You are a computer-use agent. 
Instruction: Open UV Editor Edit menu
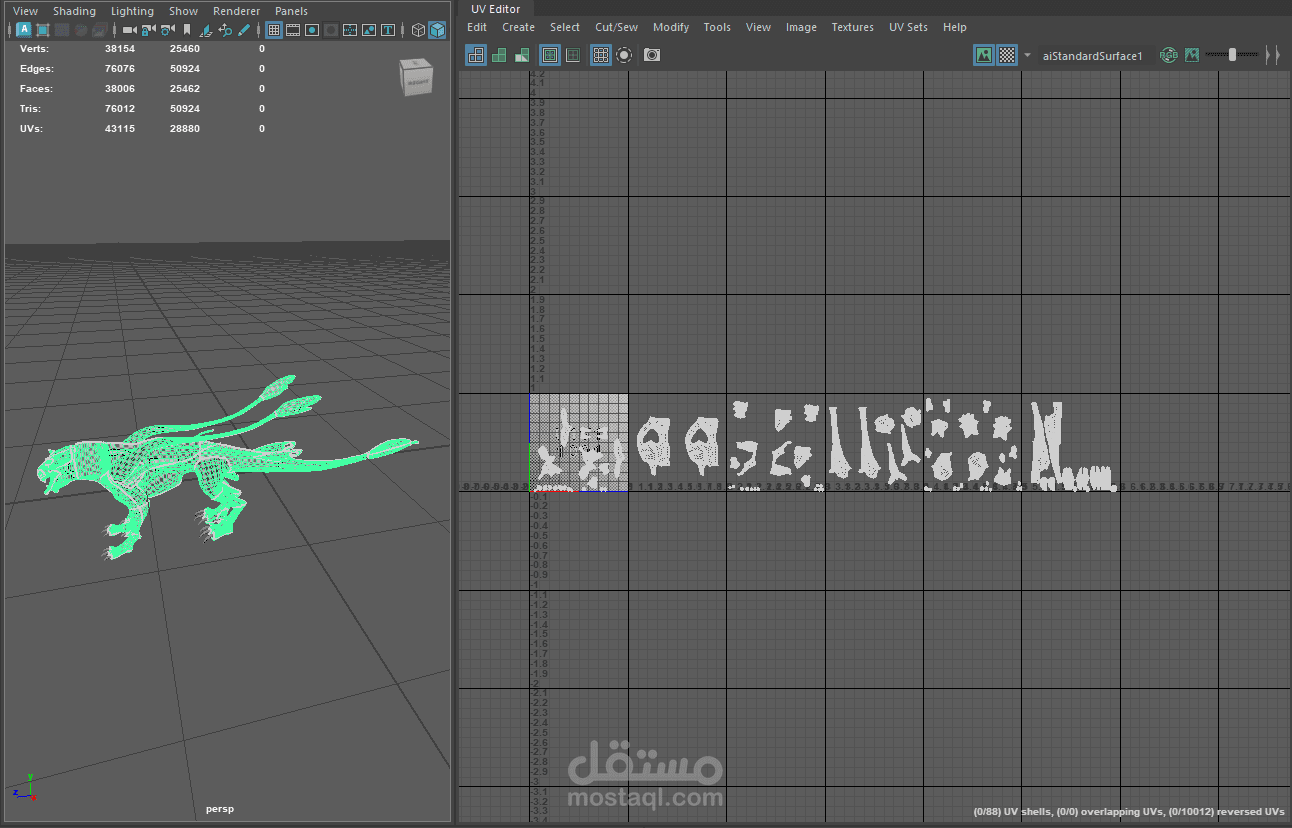point(477,27)
